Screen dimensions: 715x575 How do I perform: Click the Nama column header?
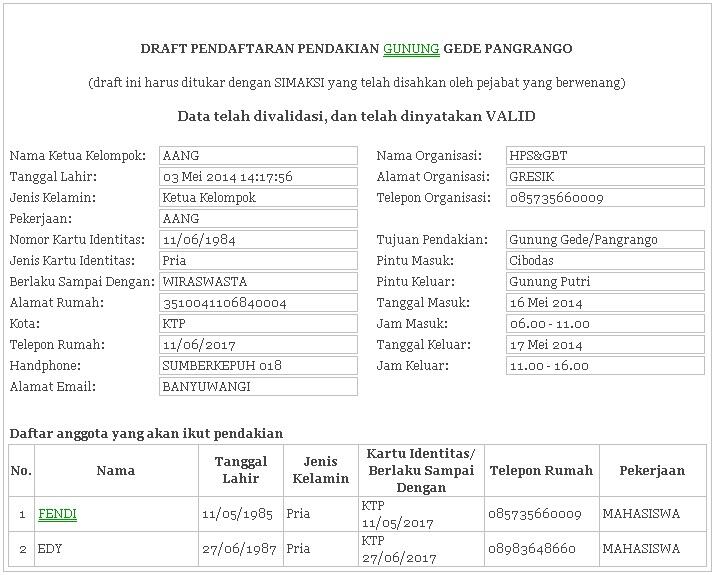point(116,471)
